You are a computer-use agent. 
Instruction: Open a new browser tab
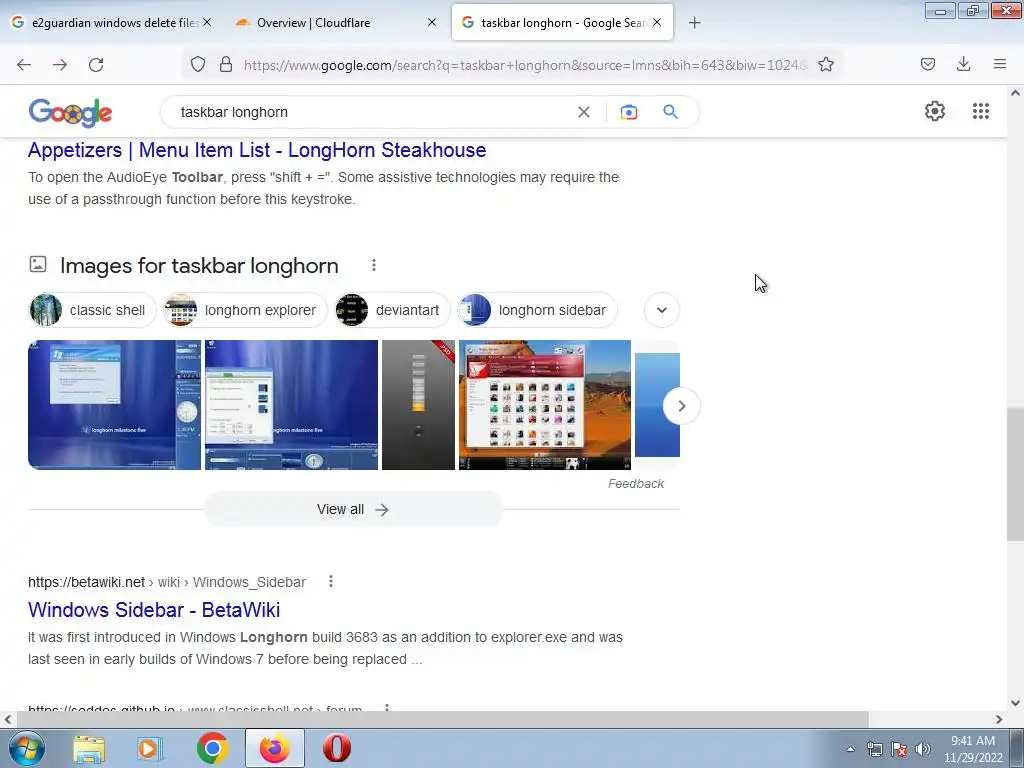695,23
